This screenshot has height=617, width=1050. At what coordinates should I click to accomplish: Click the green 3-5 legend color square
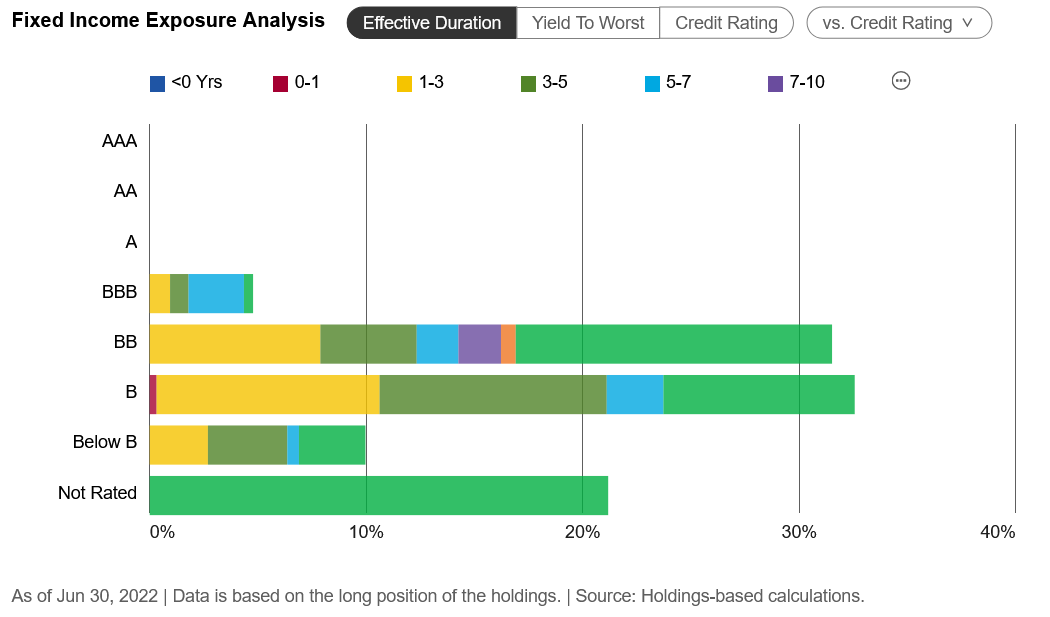528,84
